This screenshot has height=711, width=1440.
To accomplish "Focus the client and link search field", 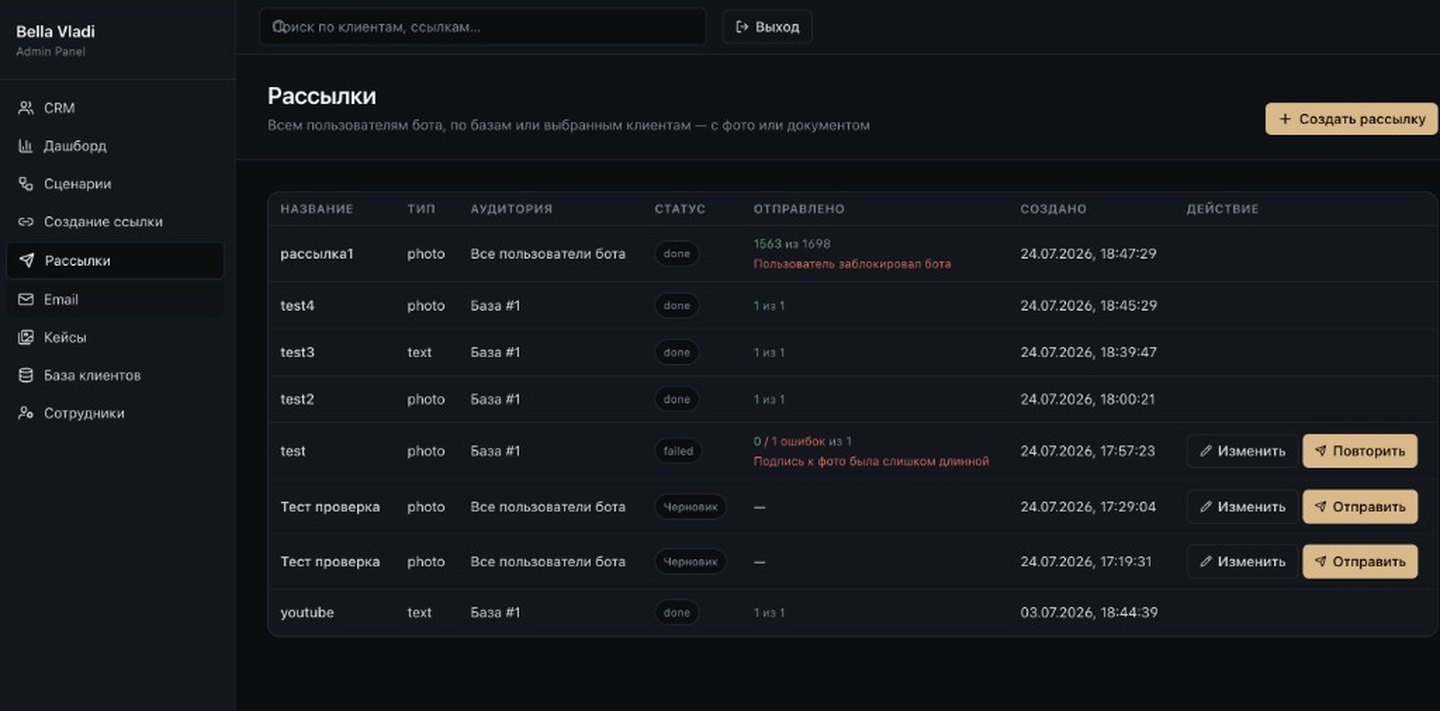I will (x=482, y=27).
